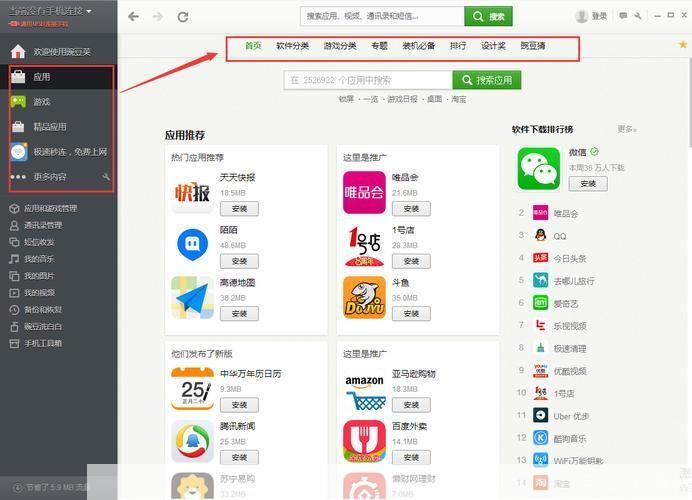Switch to the 设计奖 tab
The height and width of the screenshot is (500, 692).
[493, 45]
